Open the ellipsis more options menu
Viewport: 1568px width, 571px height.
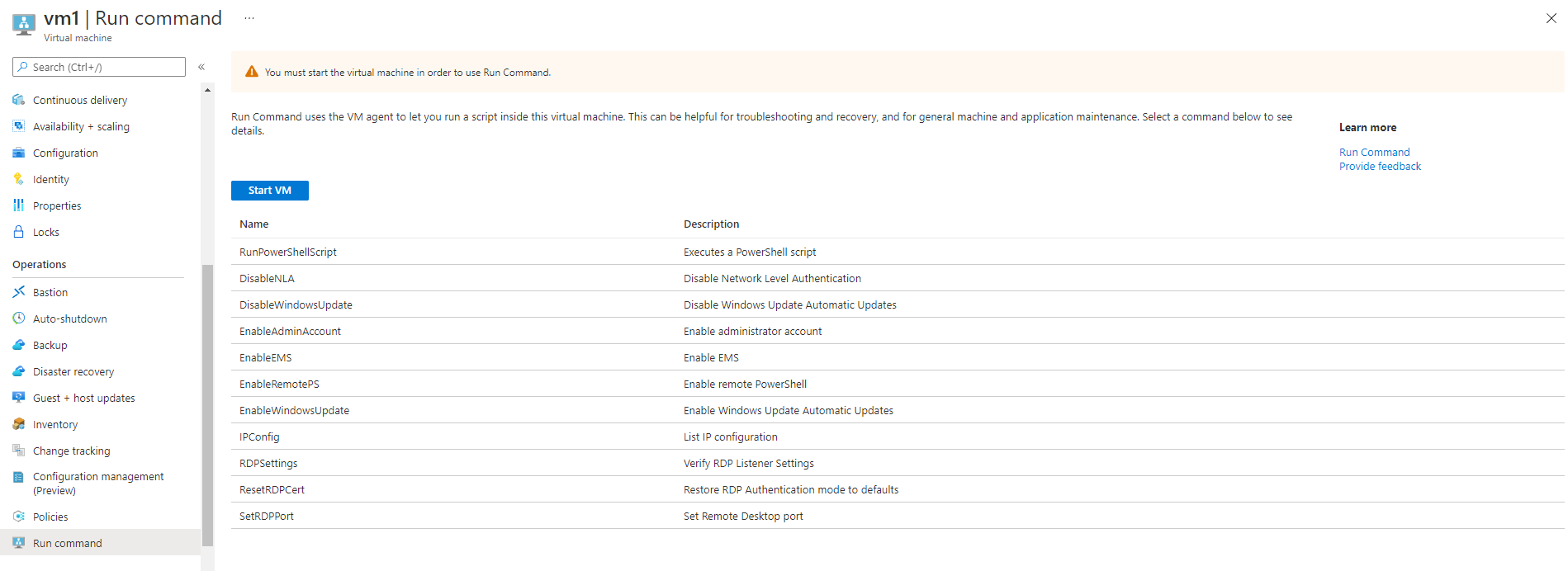click(249, 18)
